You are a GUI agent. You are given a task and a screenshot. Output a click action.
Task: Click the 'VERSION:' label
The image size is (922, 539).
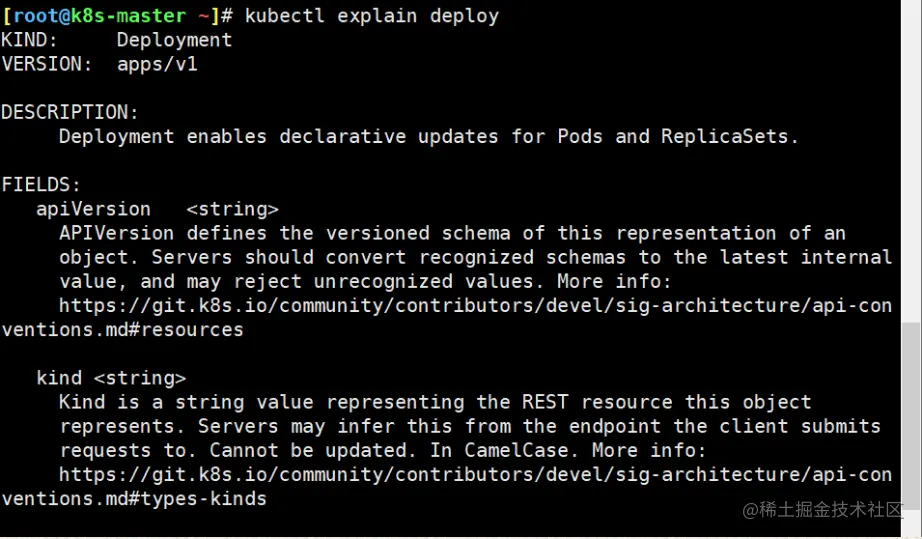point(47,64)
